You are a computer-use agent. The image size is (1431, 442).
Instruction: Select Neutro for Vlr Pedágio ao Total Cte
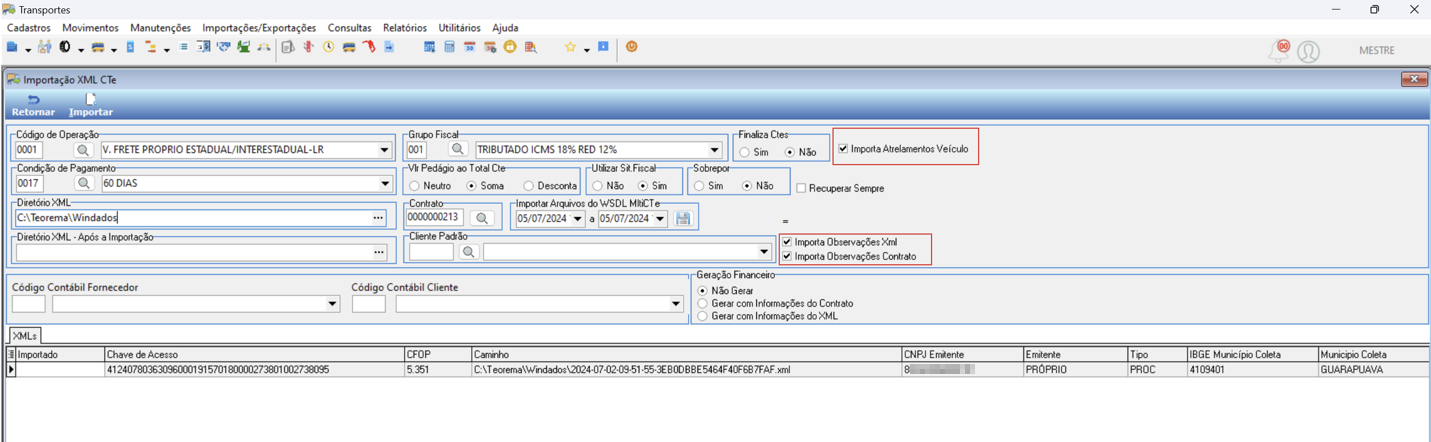pyautogui.click(x=414, y=186)
